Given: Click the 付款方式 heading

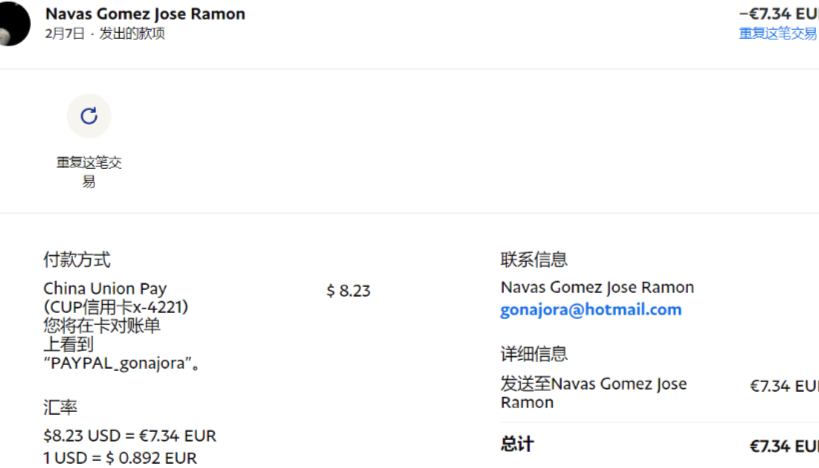Looking at the screenshot, I should coord(77,260).
